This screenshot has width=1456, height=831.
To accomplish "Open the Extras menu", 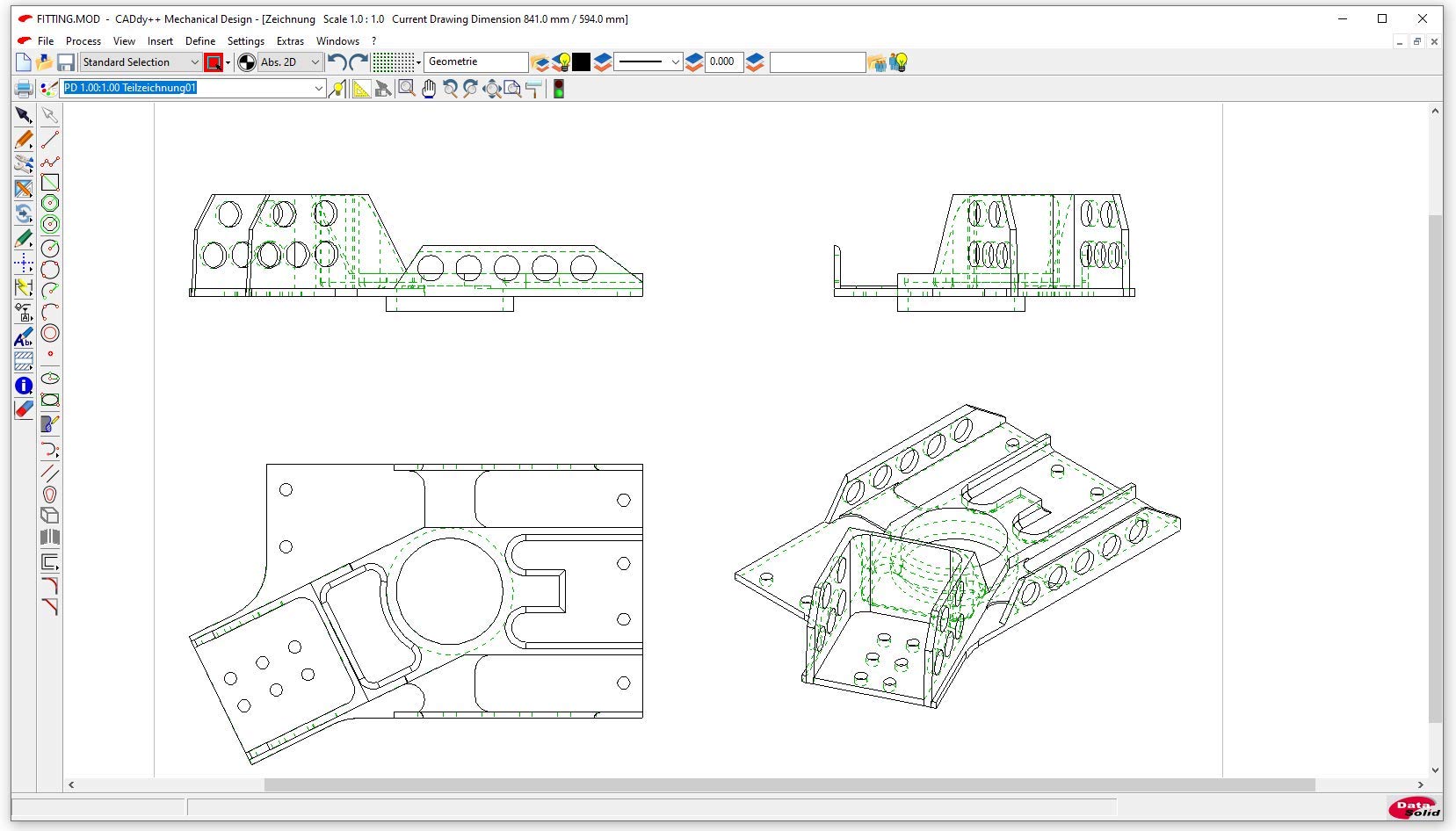I will tap(290, 41).
